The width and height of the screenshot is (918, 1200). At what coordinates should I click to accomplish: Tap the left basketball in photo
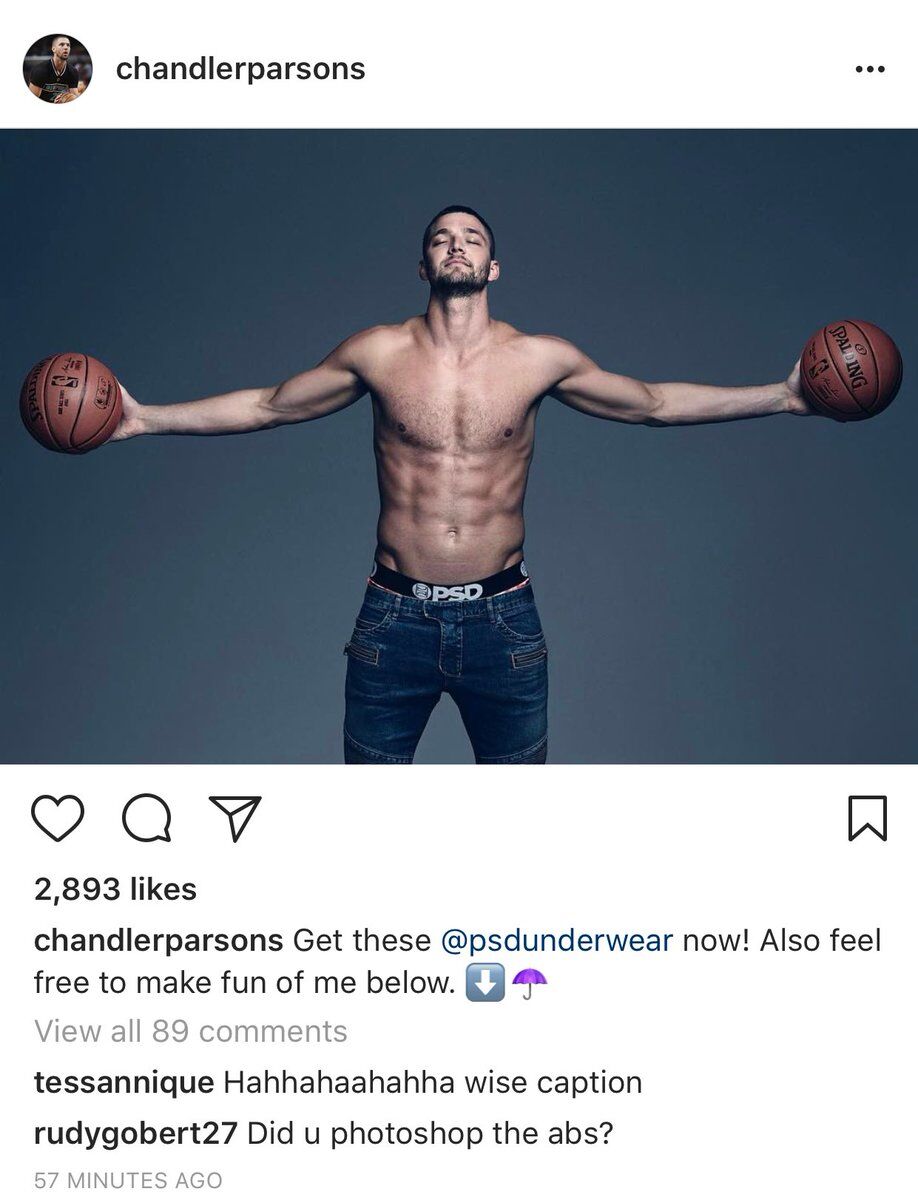pyautogui.click(x=70, y=402)
